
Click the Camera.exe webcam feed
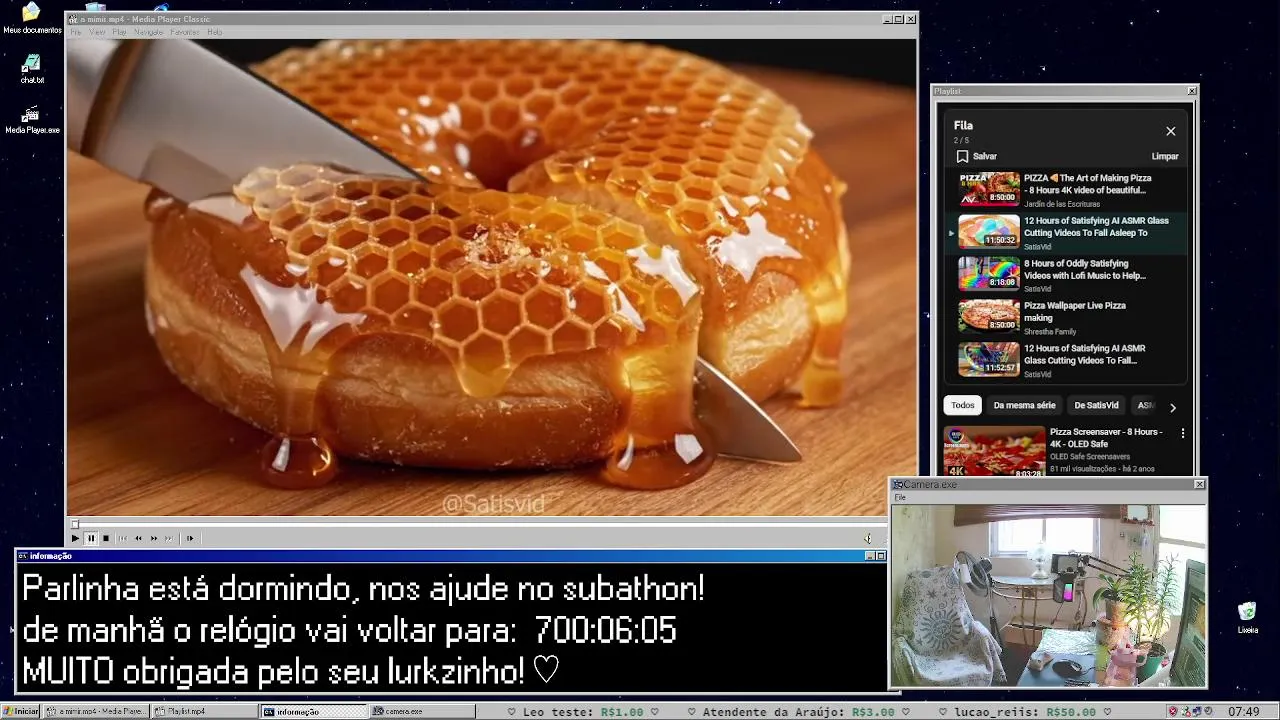click(1048, 595)
